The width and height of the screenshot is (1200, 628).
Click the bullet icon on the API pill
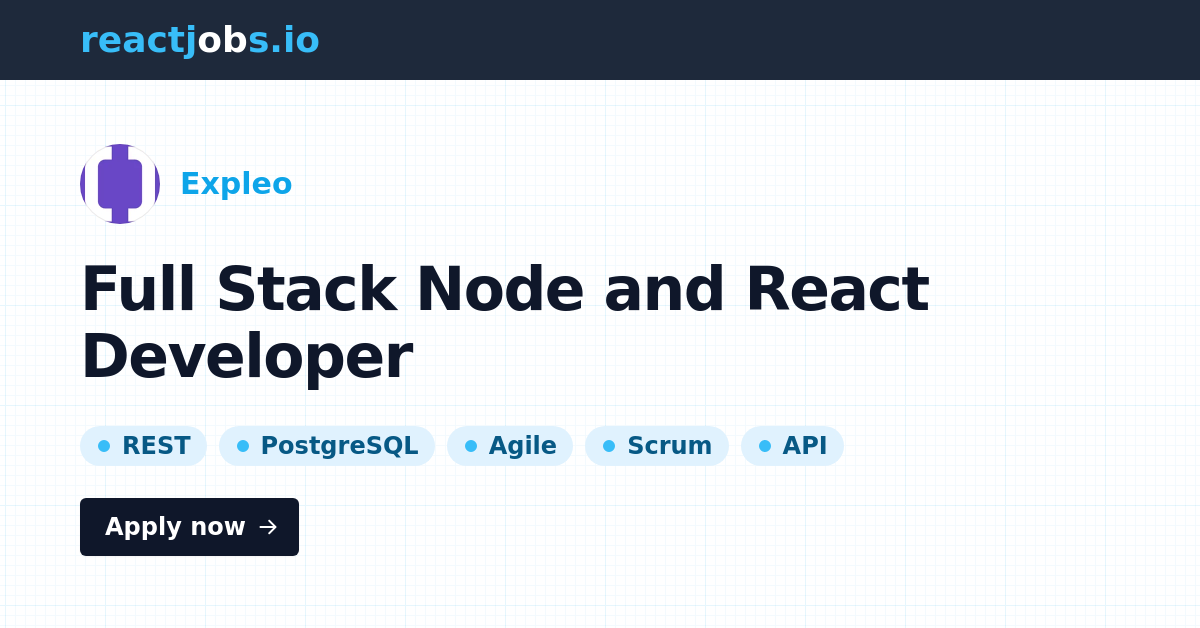coord(763,446)
